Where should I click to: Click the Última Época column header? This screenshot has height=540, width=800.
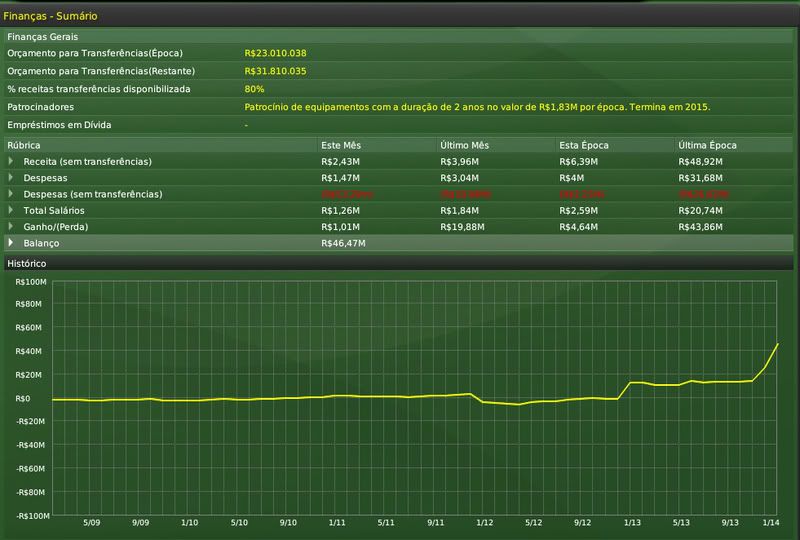(x=705, y=145)
